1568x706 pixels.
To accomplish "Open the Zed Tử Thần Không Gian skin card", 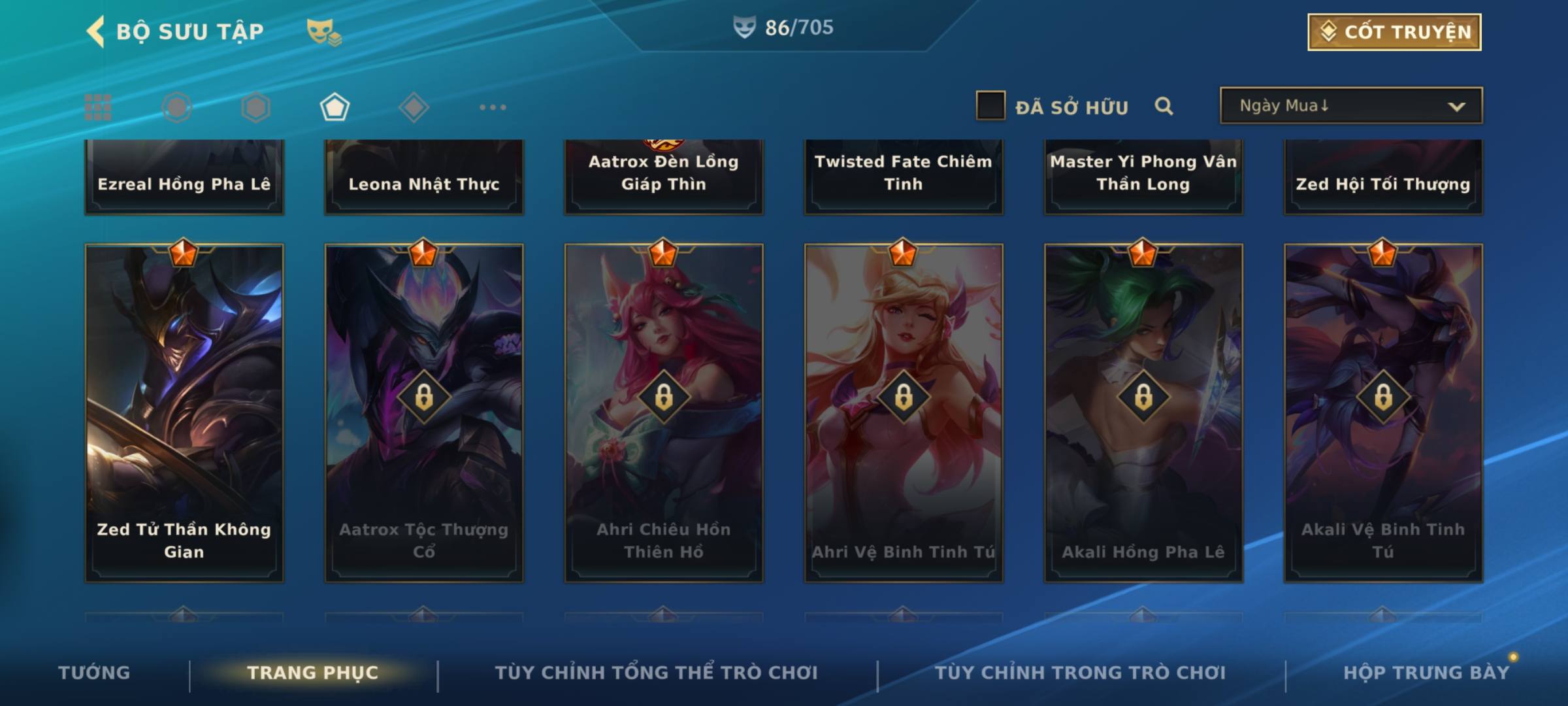I will (184, 413).
